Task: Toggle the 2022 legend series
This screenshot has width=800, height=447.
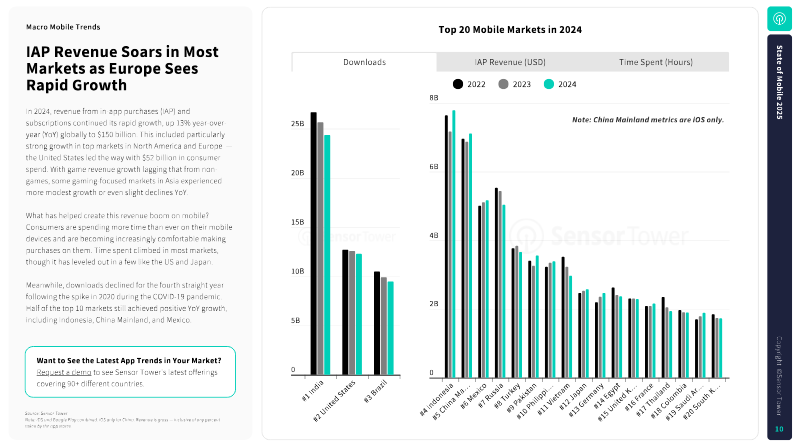Action: [x=469, y=84]
